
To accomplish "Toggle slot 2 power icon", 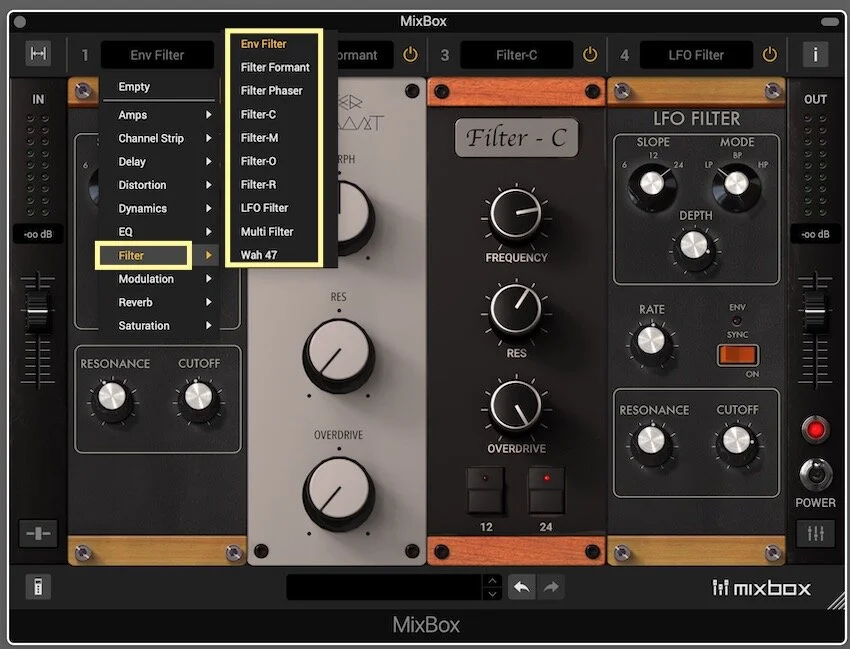I will [410, 55].
